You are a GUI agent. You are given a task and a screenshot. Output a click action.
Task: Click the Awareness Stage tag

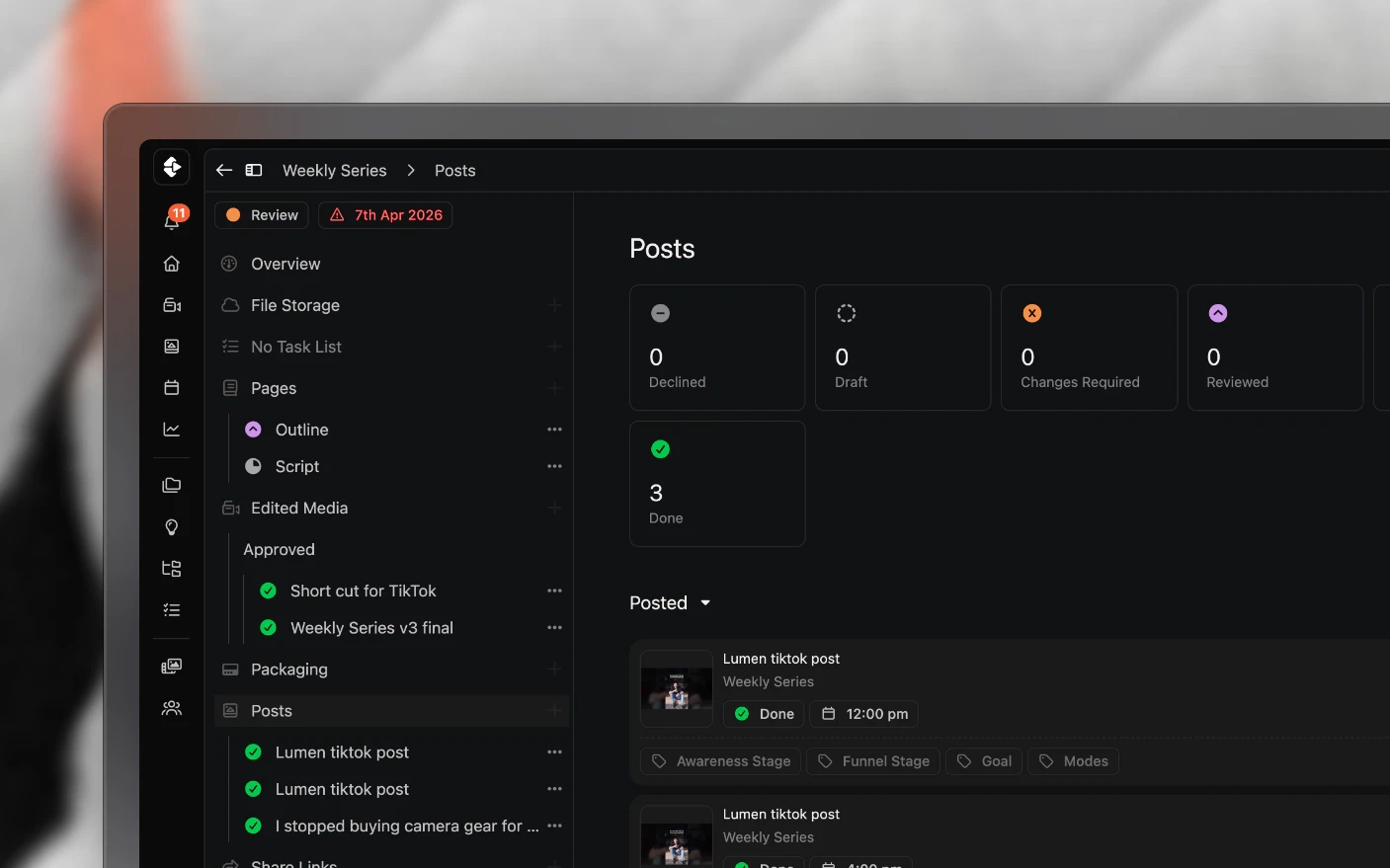click(719, 761)
